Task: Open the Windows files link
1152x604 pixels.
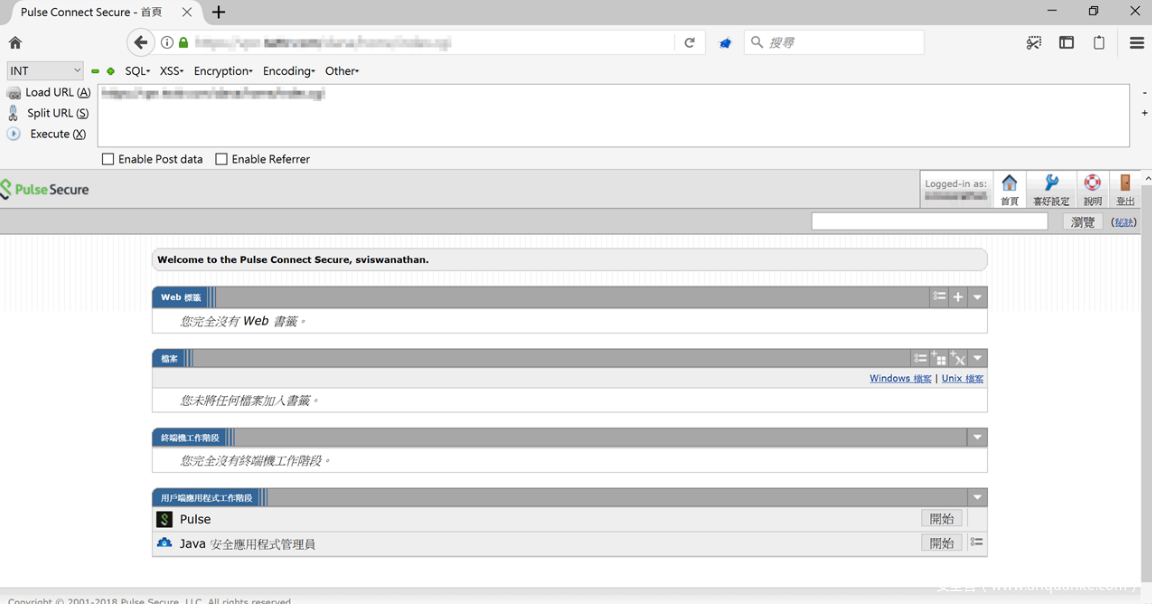Action: (900, 378)
